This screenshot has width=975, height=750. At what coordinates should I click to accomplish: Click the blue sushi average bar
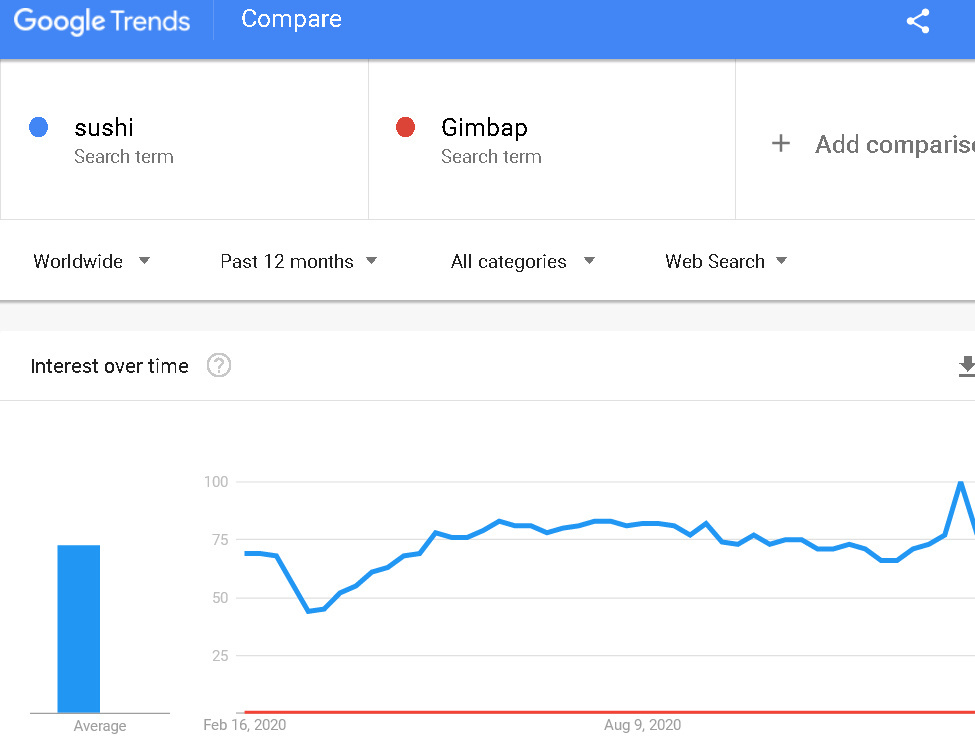coord(79,628)
